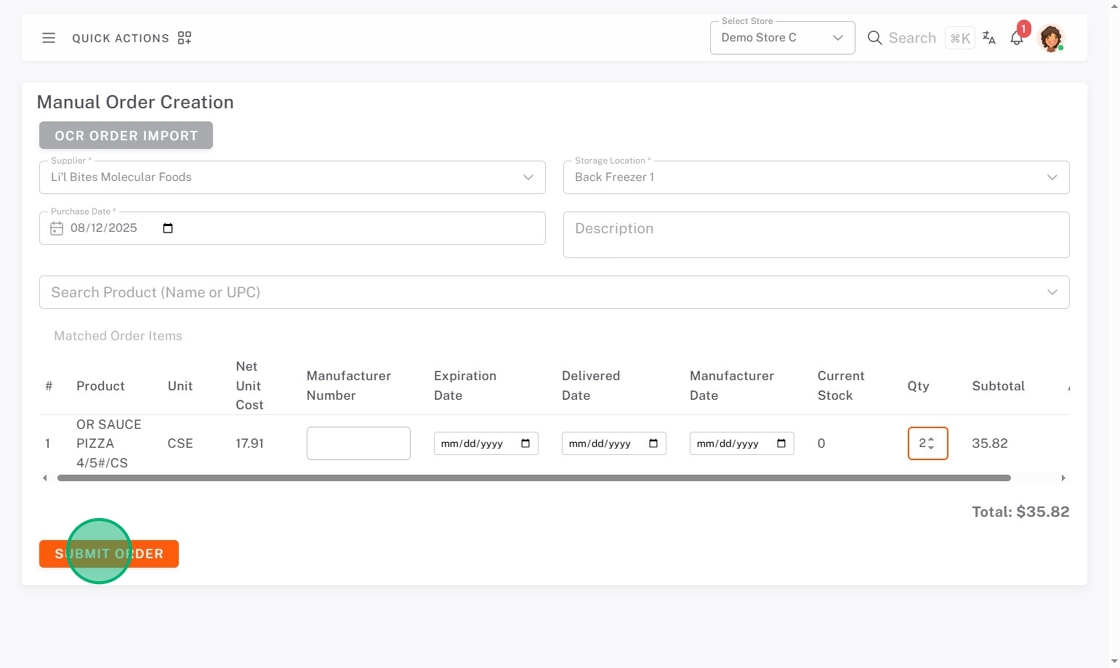
Task: Open the Purchase Date calendar picker
Action: [168, 228]
